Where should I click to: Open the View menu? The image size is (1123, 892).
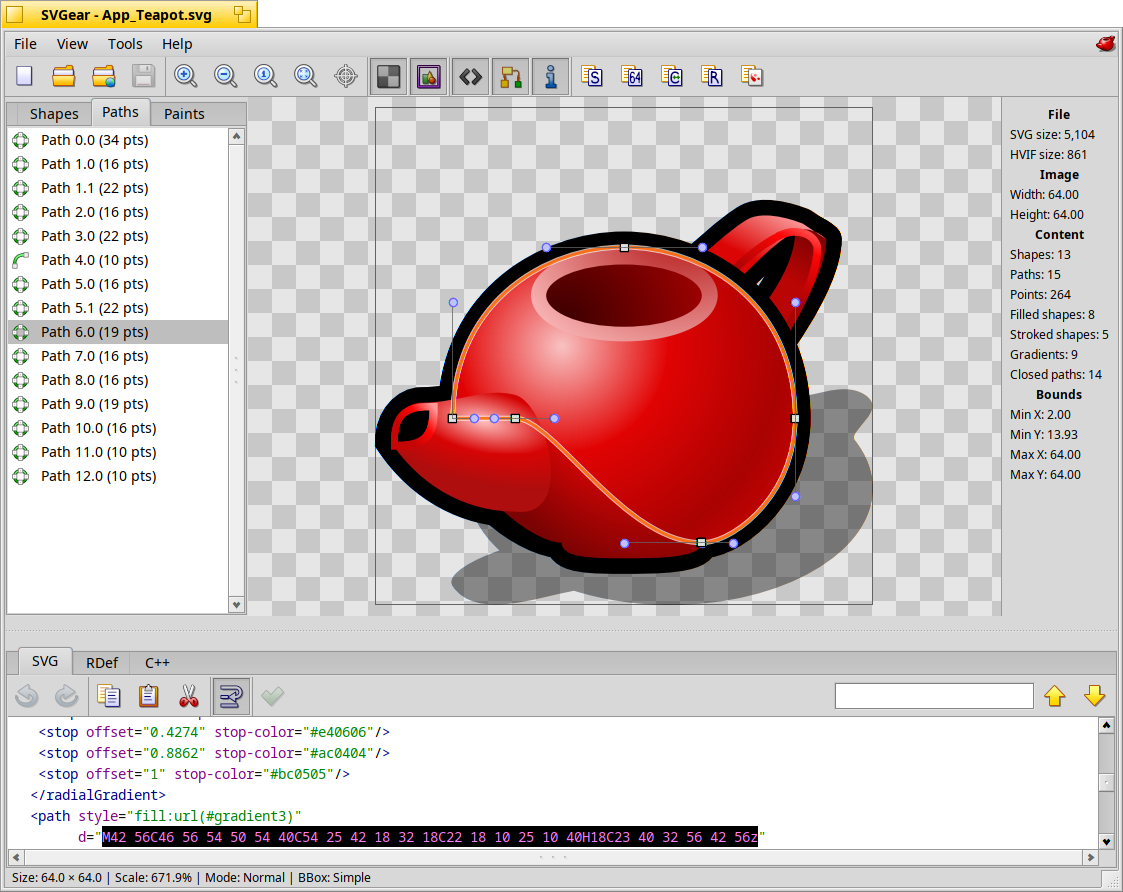pos(72,44)
